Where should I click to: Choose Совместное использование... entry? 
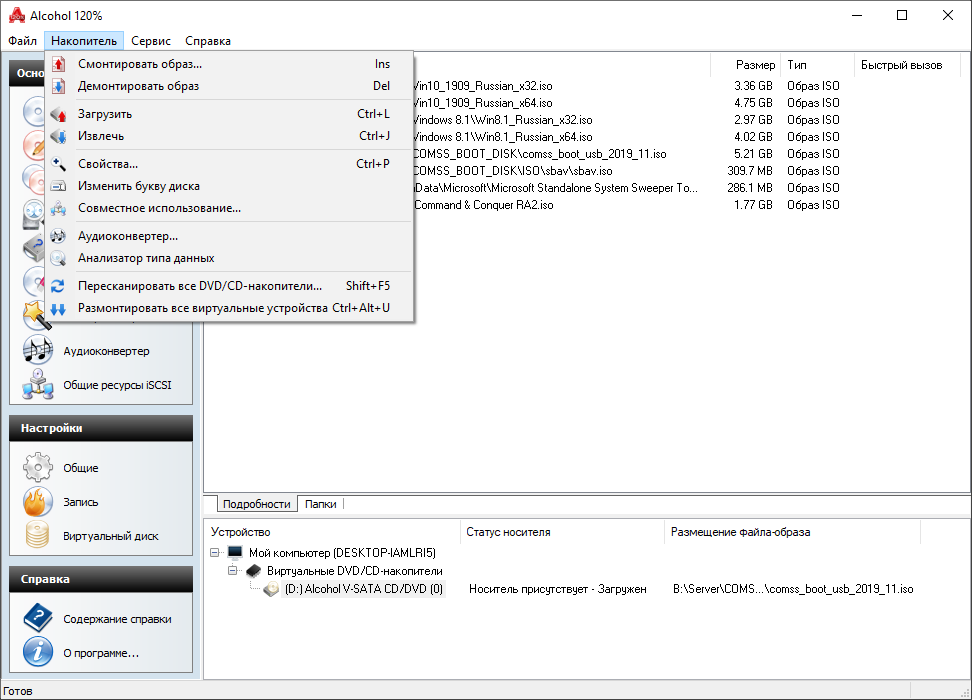[x=229, y=208]
